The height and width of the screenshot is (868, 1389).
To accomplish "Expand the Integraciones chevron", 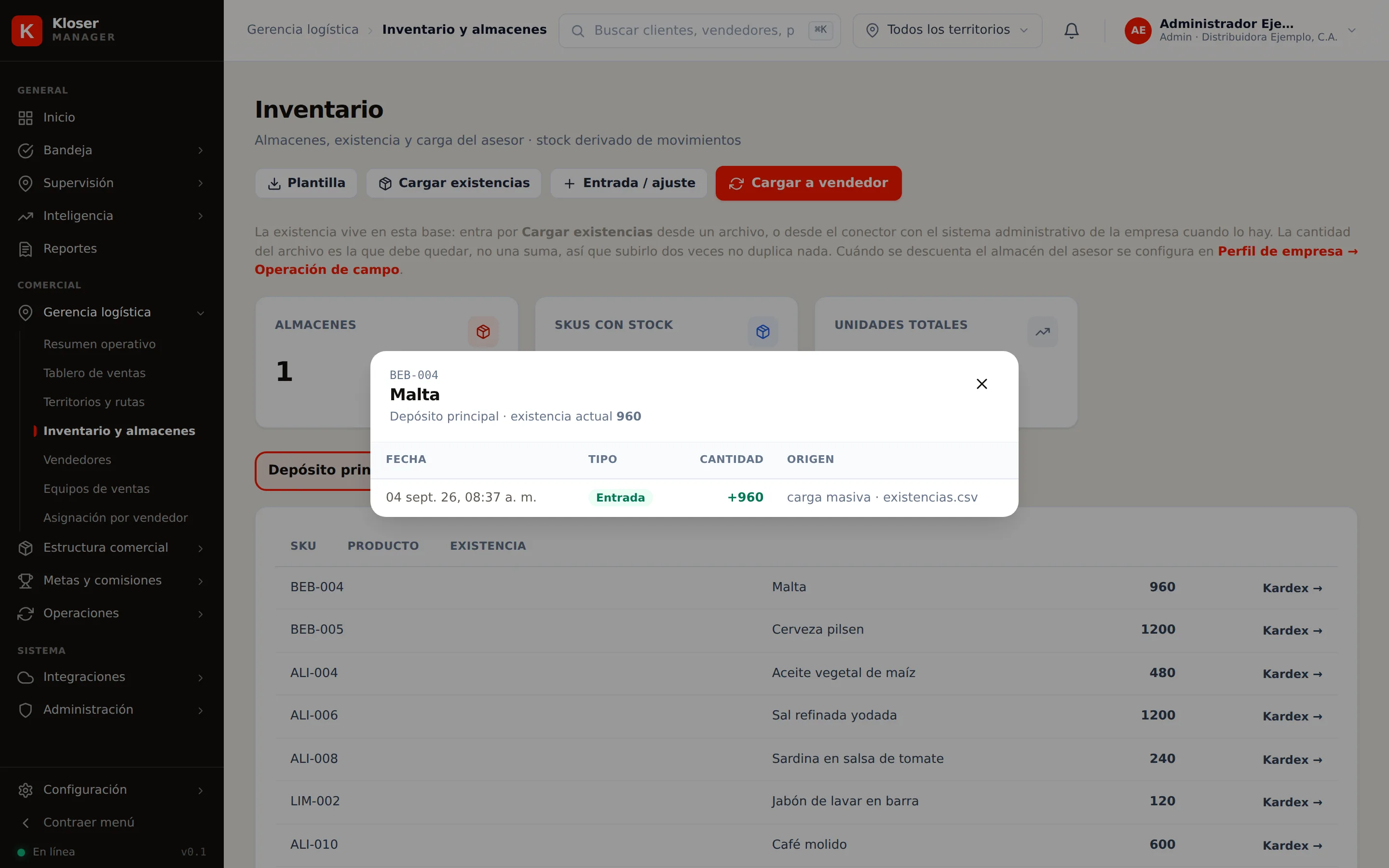I will point(200,678).
